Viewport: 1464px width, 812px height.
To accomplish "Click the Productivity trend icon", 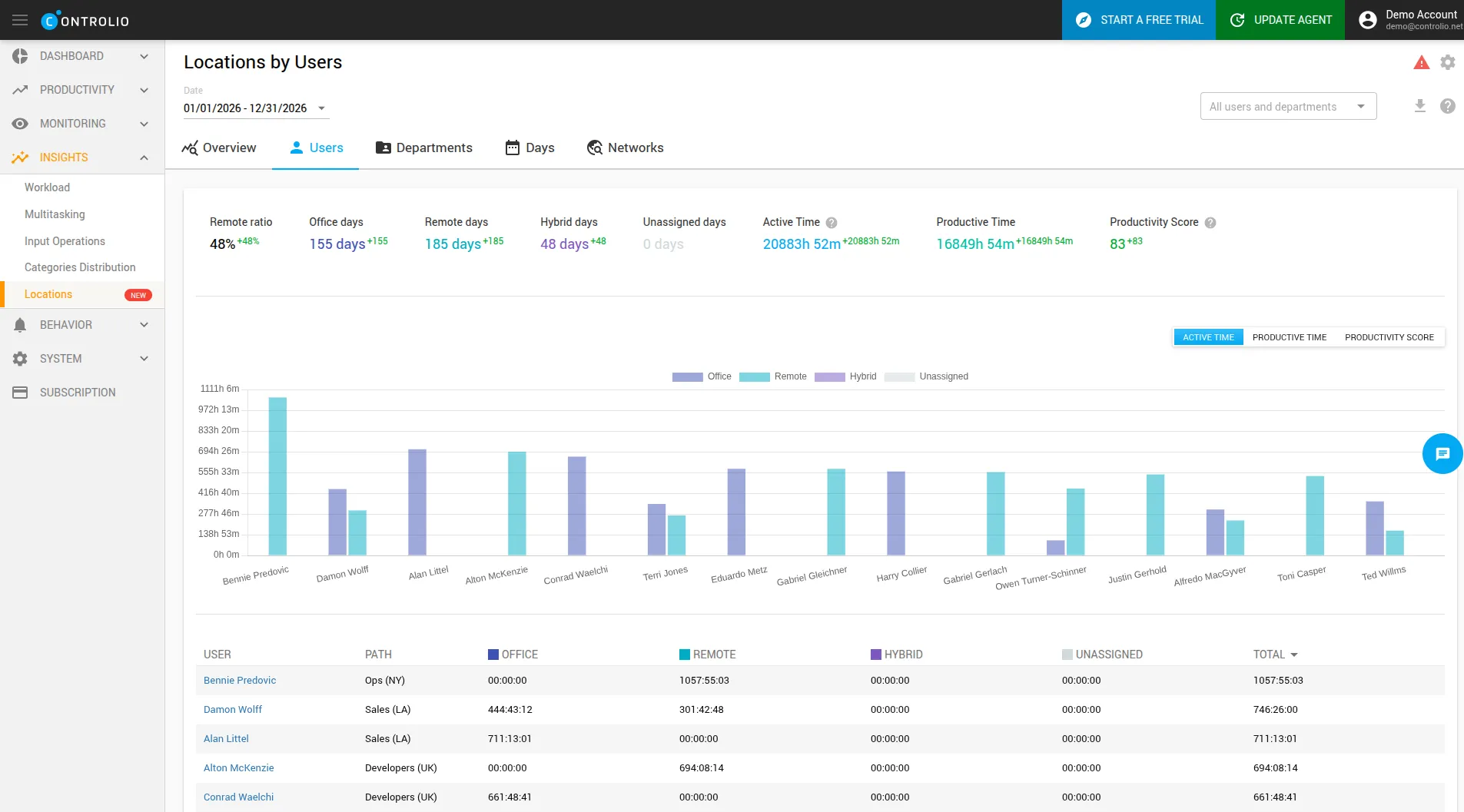I will [20, 90].
